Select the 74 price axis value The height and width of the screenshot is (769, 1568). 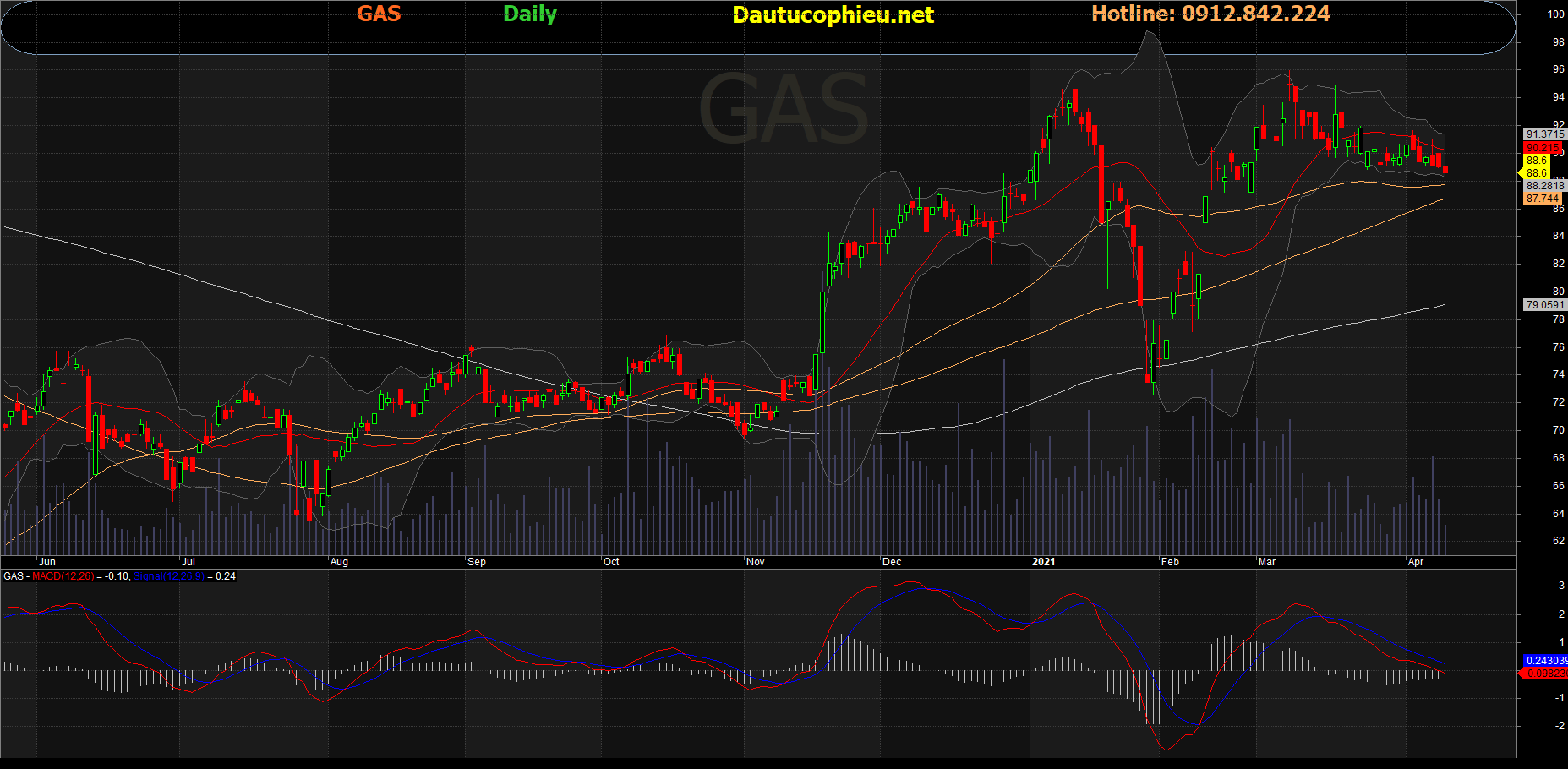point(1559,374)
